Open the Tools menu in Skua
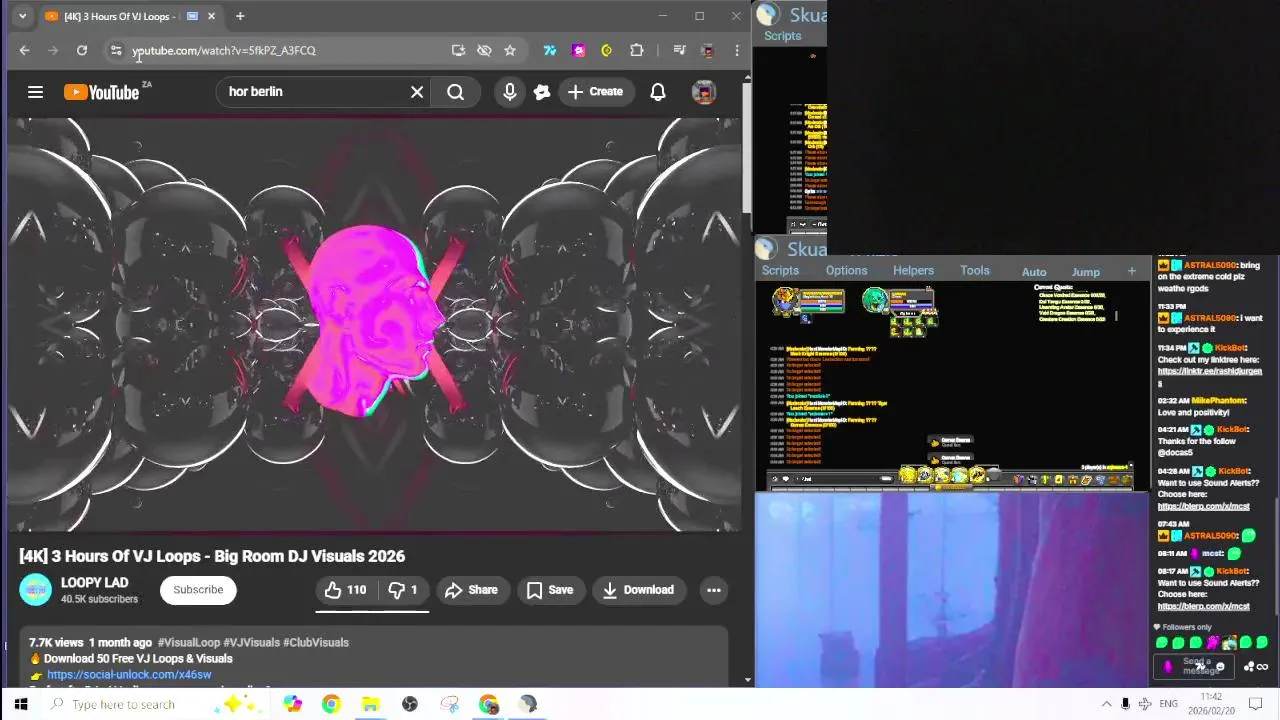The width and height of the screenshot is (1280, 720). (x=975, y=271)
